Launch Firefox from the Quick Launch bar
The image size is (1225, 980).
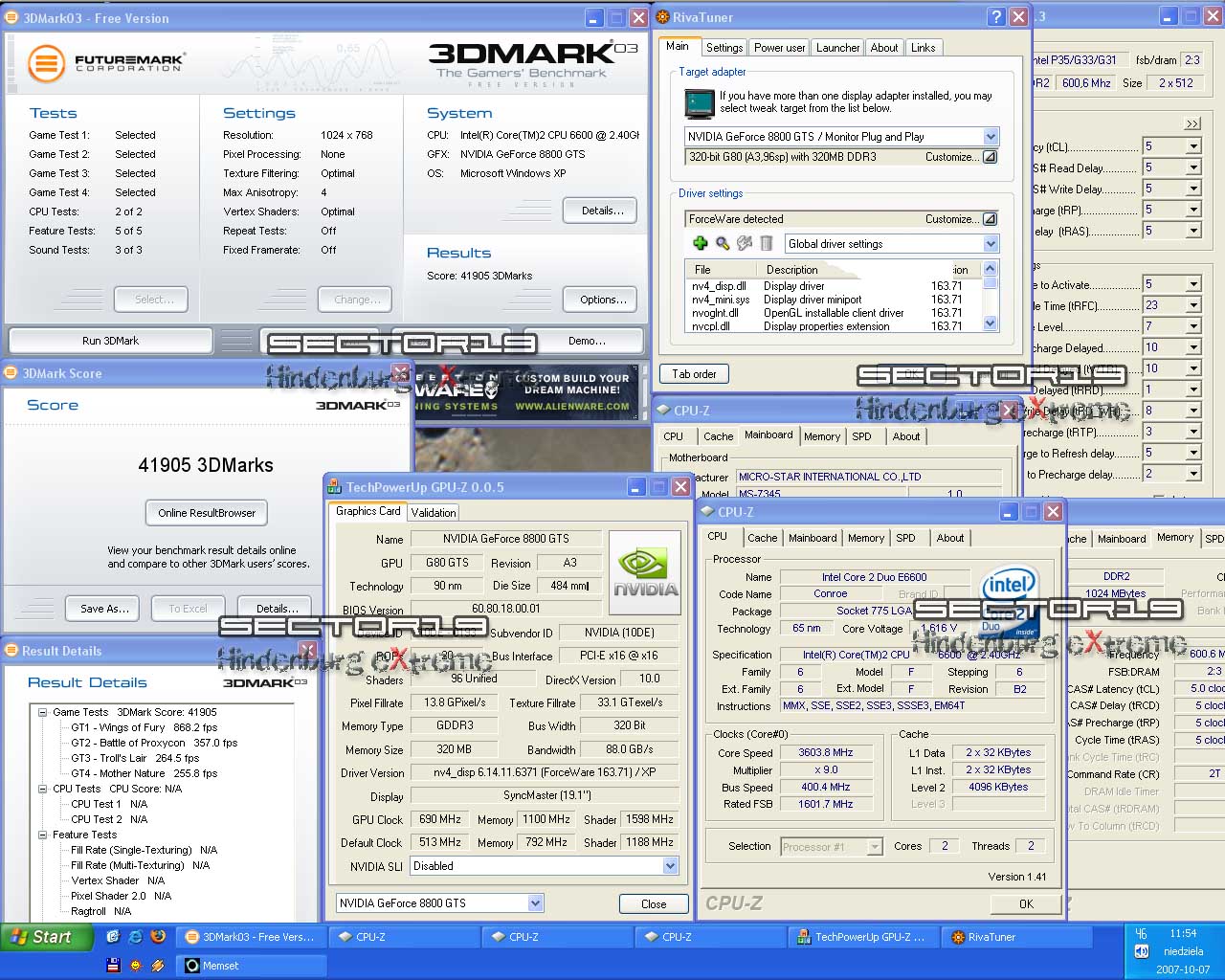click(x=158, y=937)
